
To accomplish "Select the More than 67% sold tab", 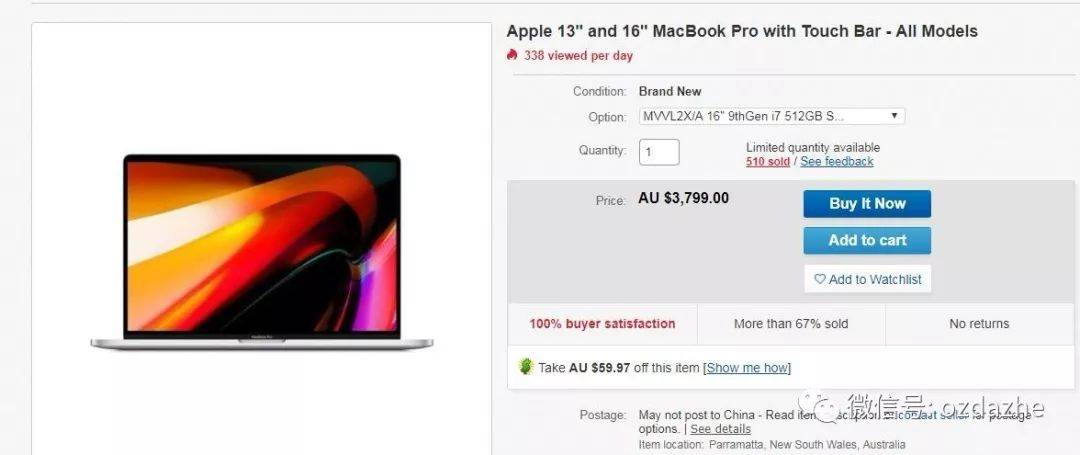I will (x=791, y=324).
